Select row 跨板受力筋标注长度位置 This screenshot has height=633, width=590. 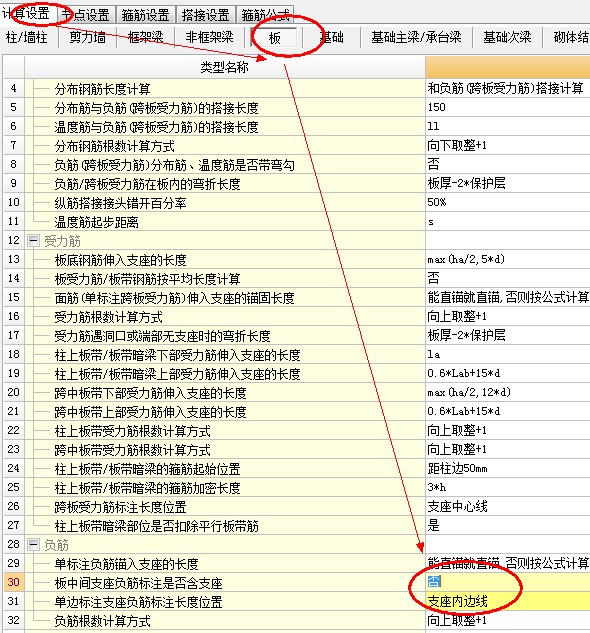click(225, 507)
